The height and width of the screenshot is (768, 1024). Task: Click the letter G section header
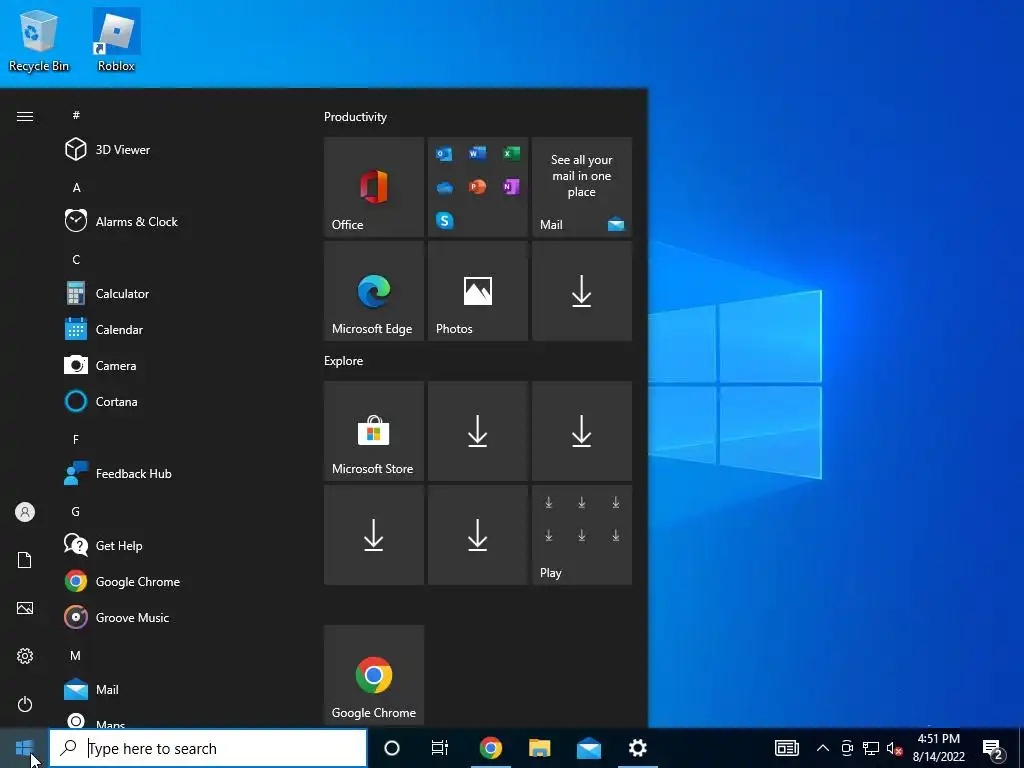pyautogui.click(x=76, y=511)
